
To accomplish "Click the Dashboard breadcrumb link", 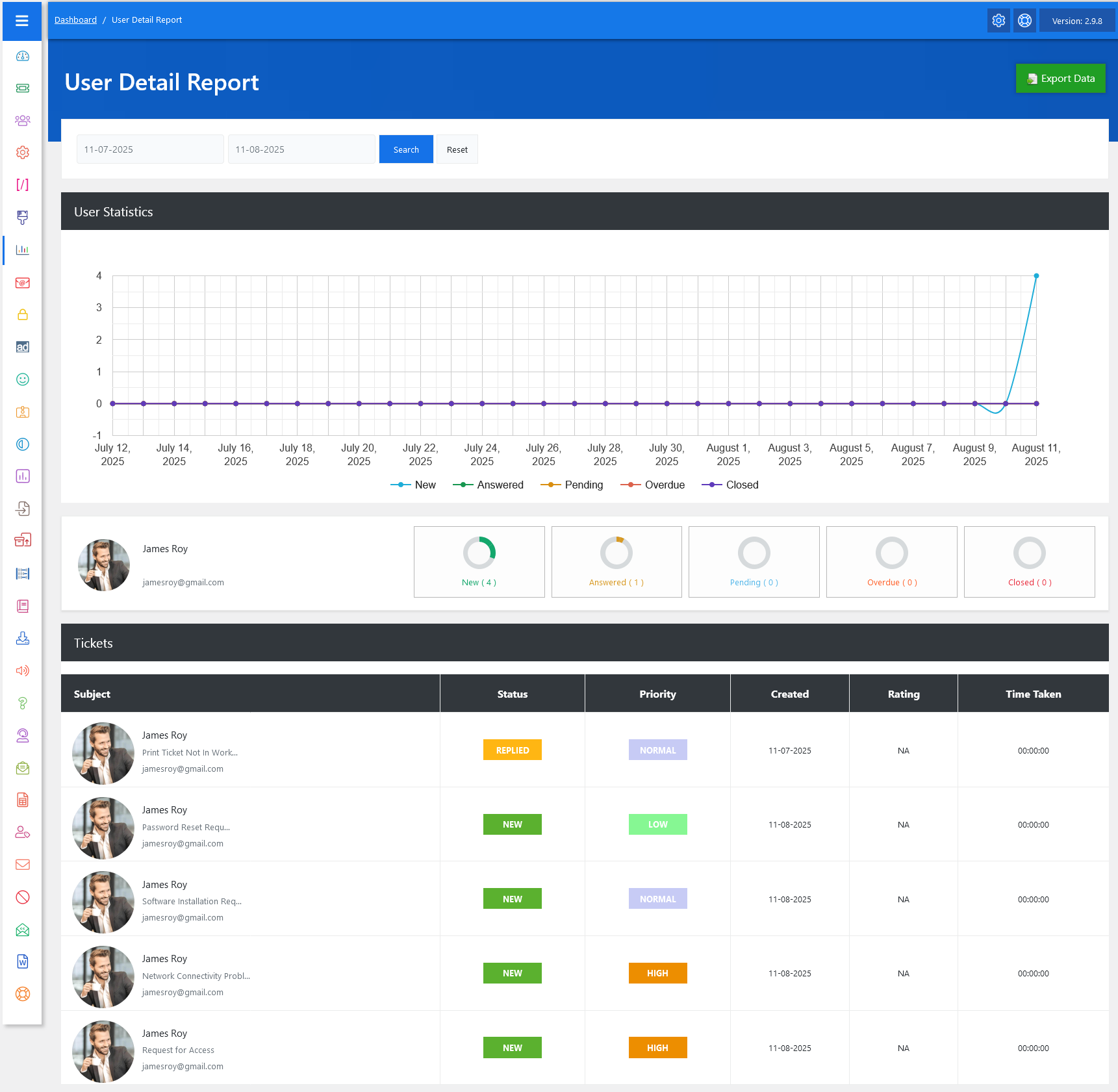I will pyautogui.click(x=75, y=20).
